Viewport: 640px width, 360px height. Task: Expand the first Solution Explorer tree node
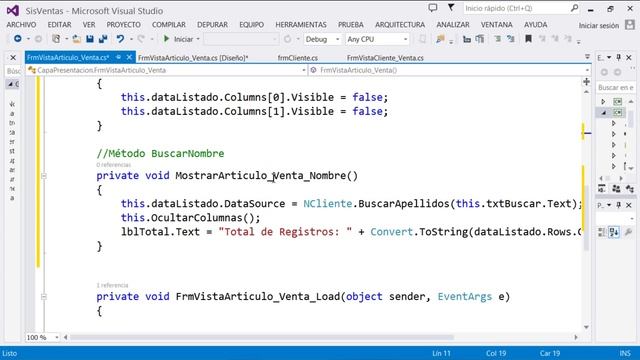click(x=603, y=101)
